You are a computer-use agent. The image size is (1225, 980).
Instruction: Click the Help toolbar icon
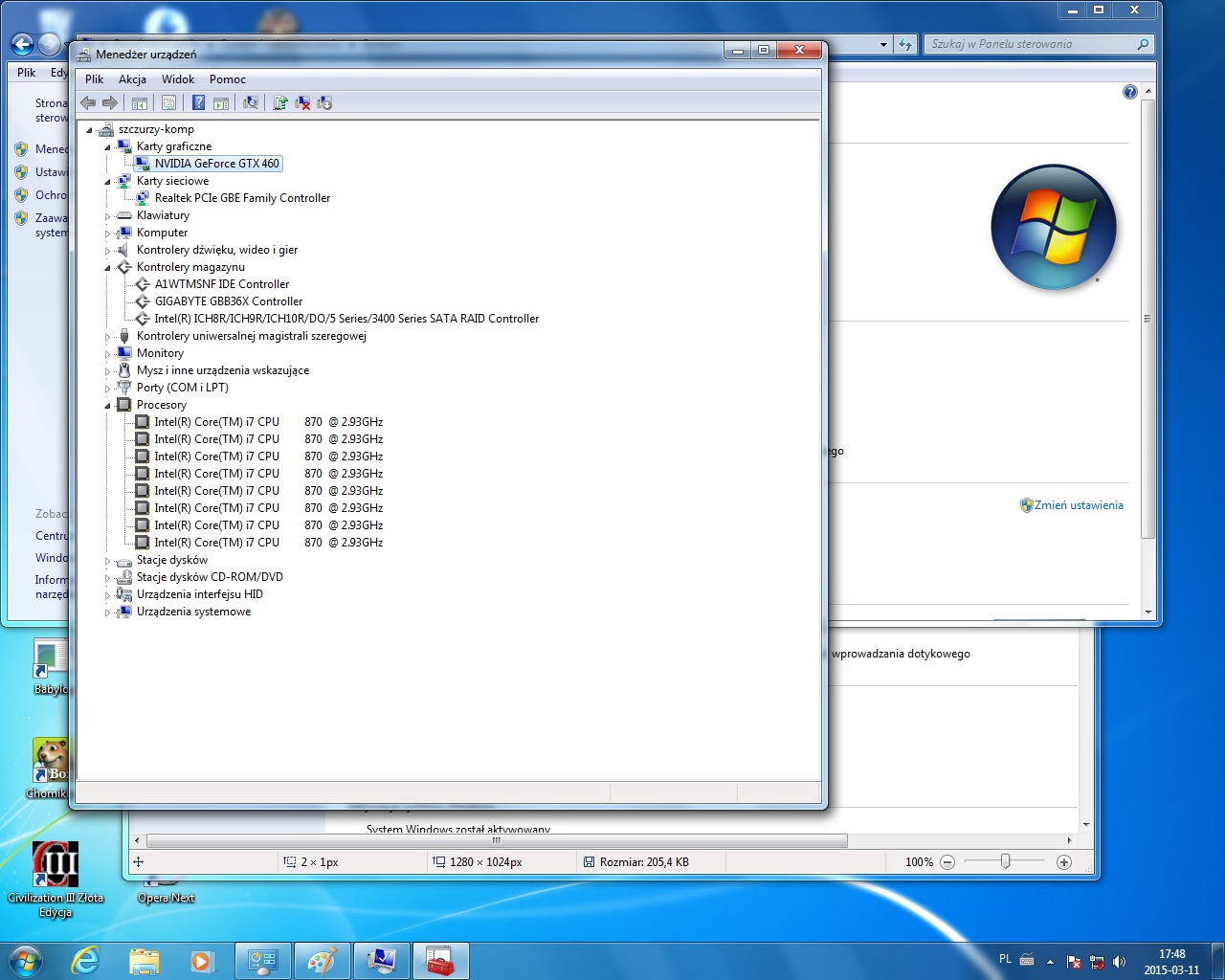click(x=198, y=102)
